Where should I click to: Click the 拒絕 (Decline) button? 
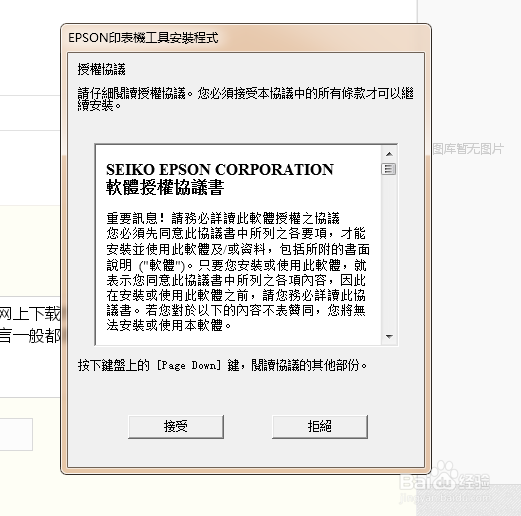click(x=320, y=427)
